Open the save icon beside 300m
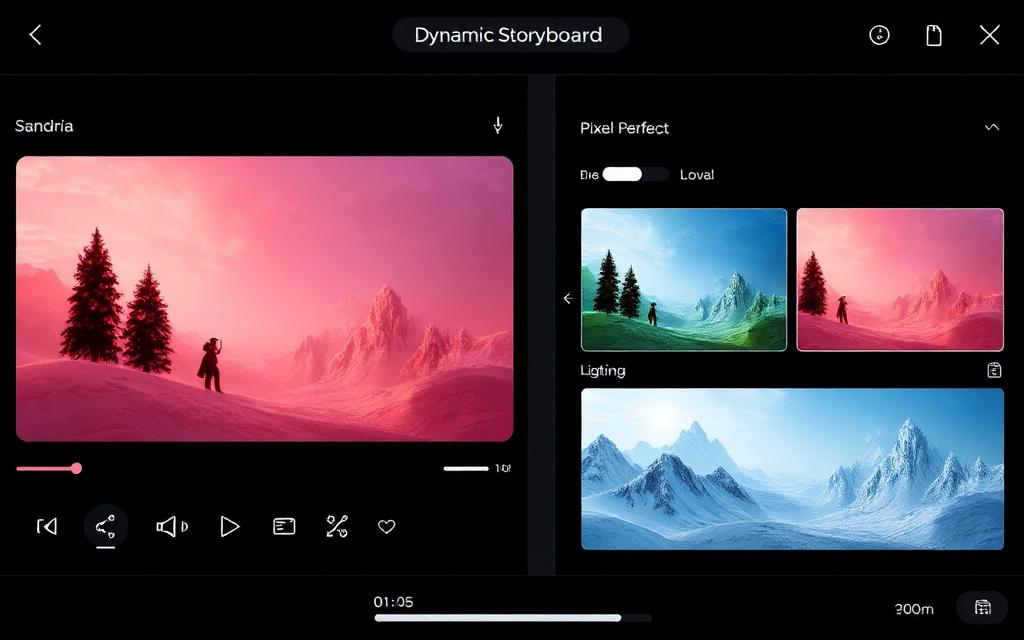1024x640 pixels. pyautogui.click(x=982, y=607)
